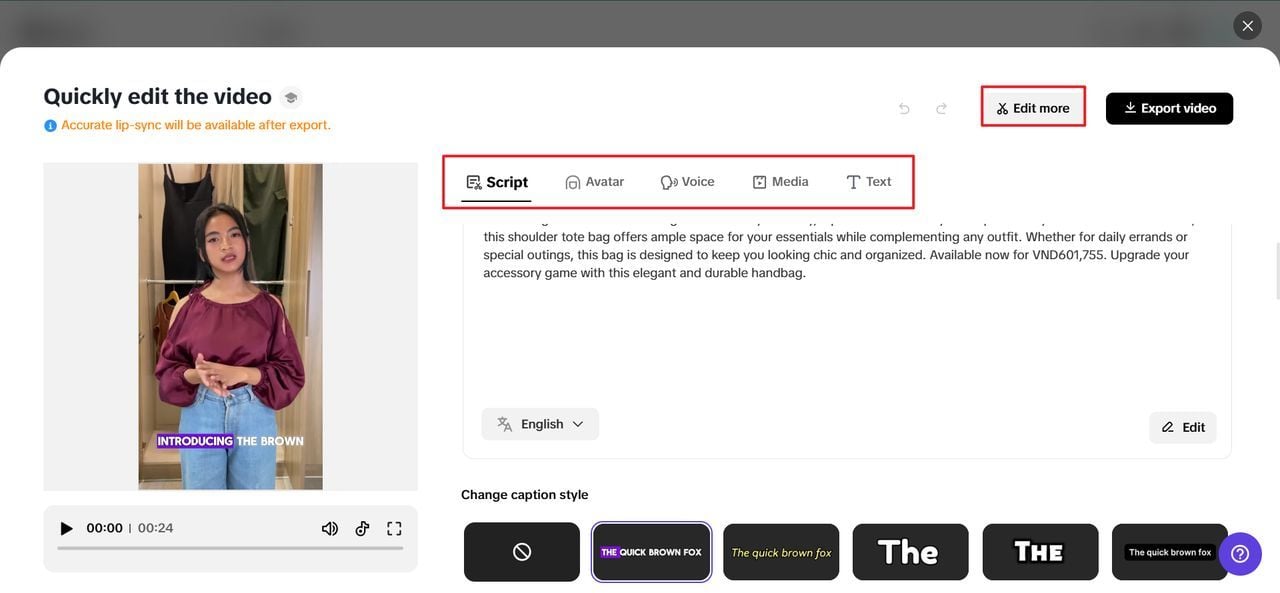Redo the last edit

(940, 108)
